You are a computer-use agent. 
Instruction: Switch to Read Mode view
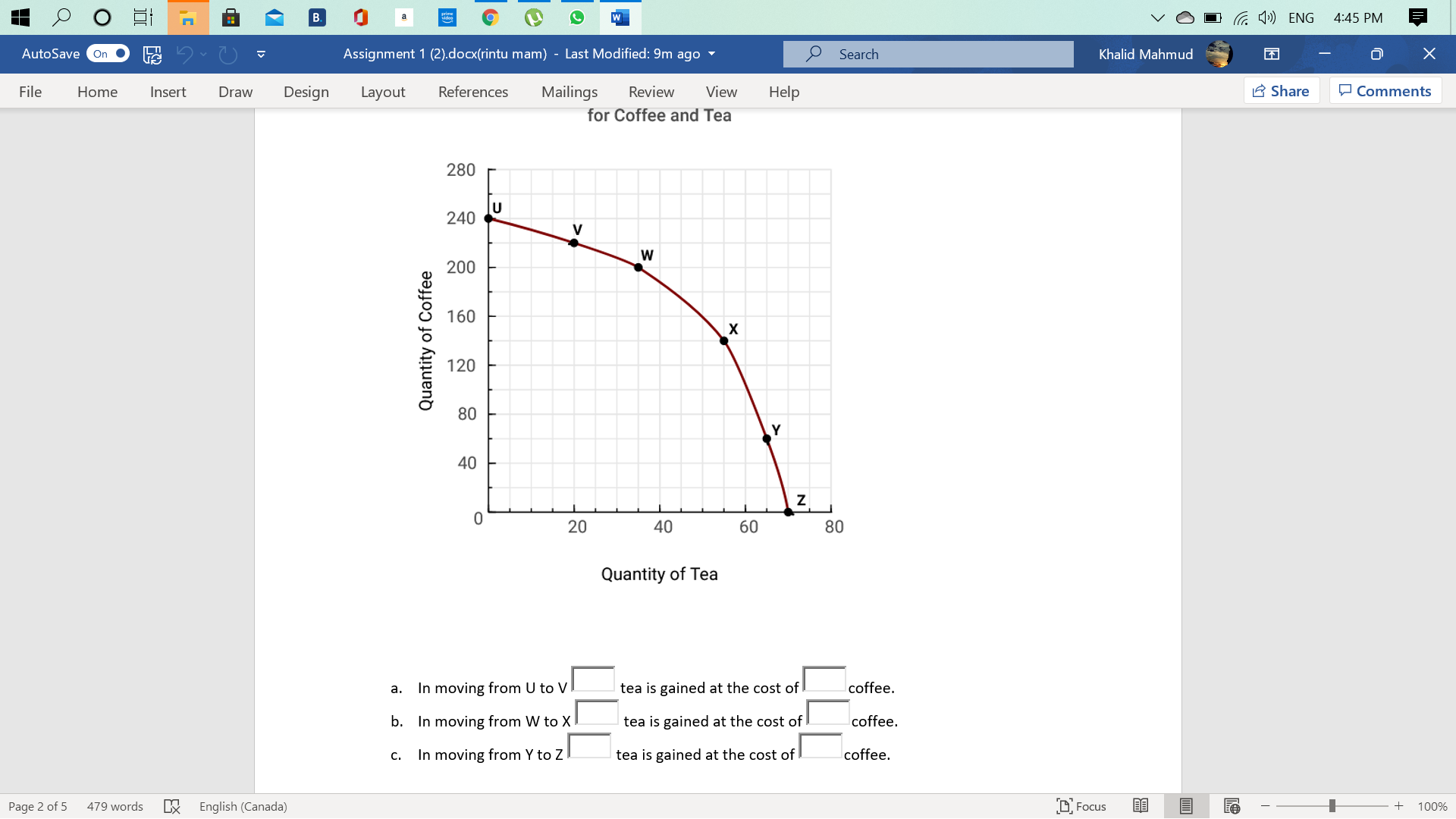[1142, 806]
